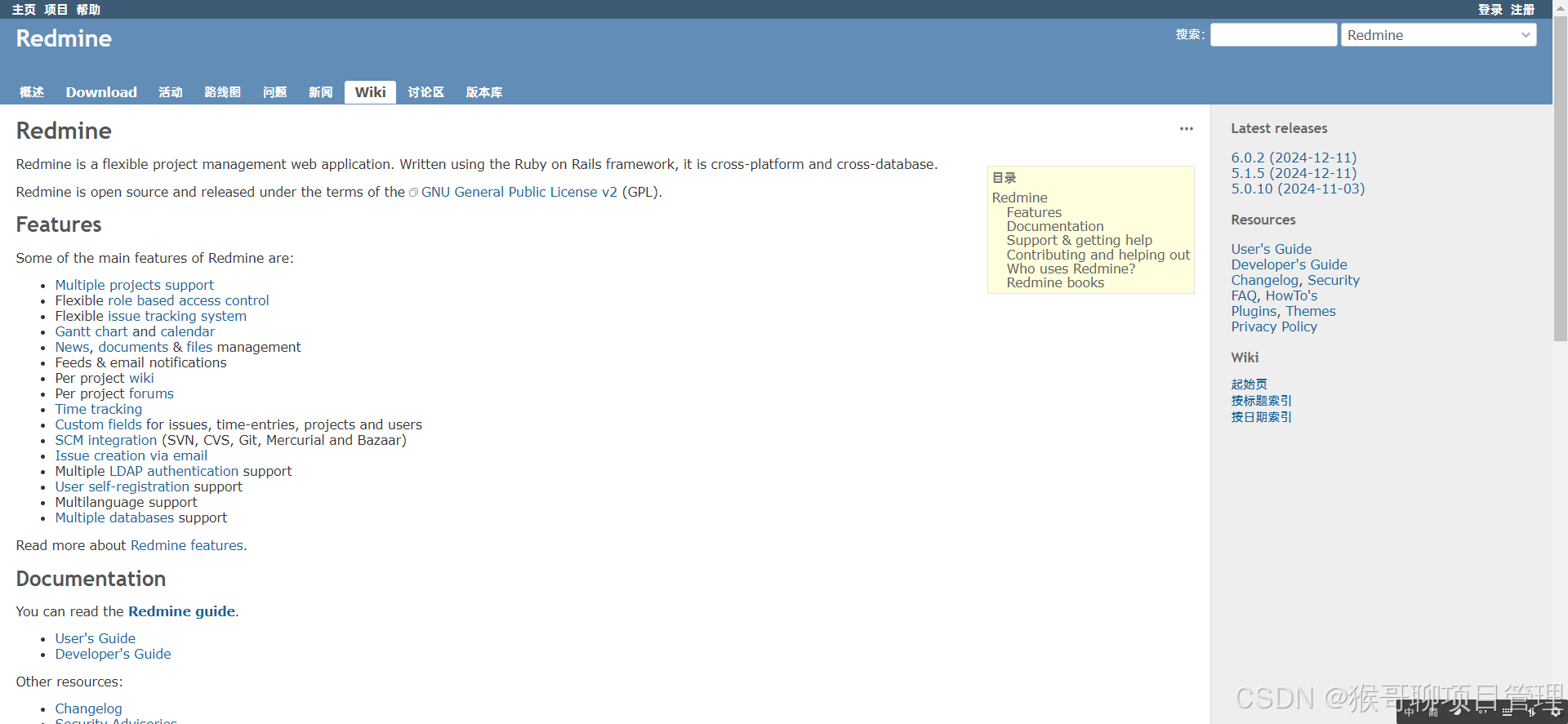The image size is (1568, 724).
Task: Open files feature link
Action: point(199,347)
